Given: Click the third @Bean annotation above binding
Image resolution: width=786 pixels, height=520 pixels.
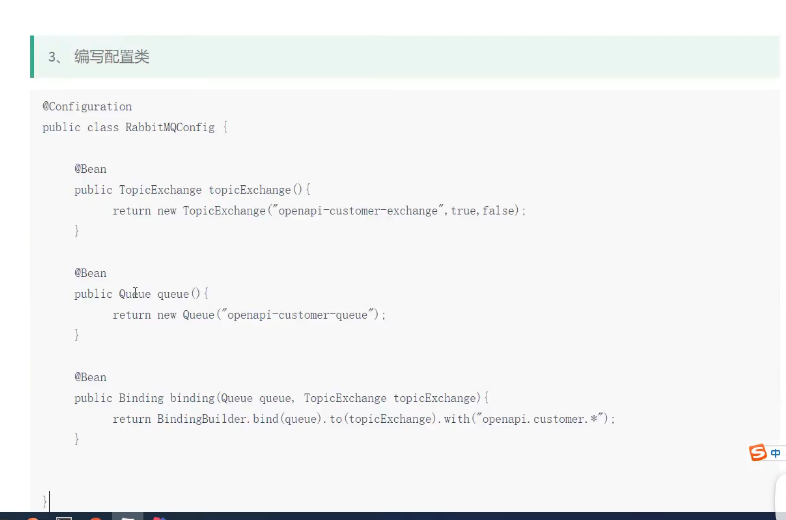Looking at the screenshot, I should click(90, 377).
